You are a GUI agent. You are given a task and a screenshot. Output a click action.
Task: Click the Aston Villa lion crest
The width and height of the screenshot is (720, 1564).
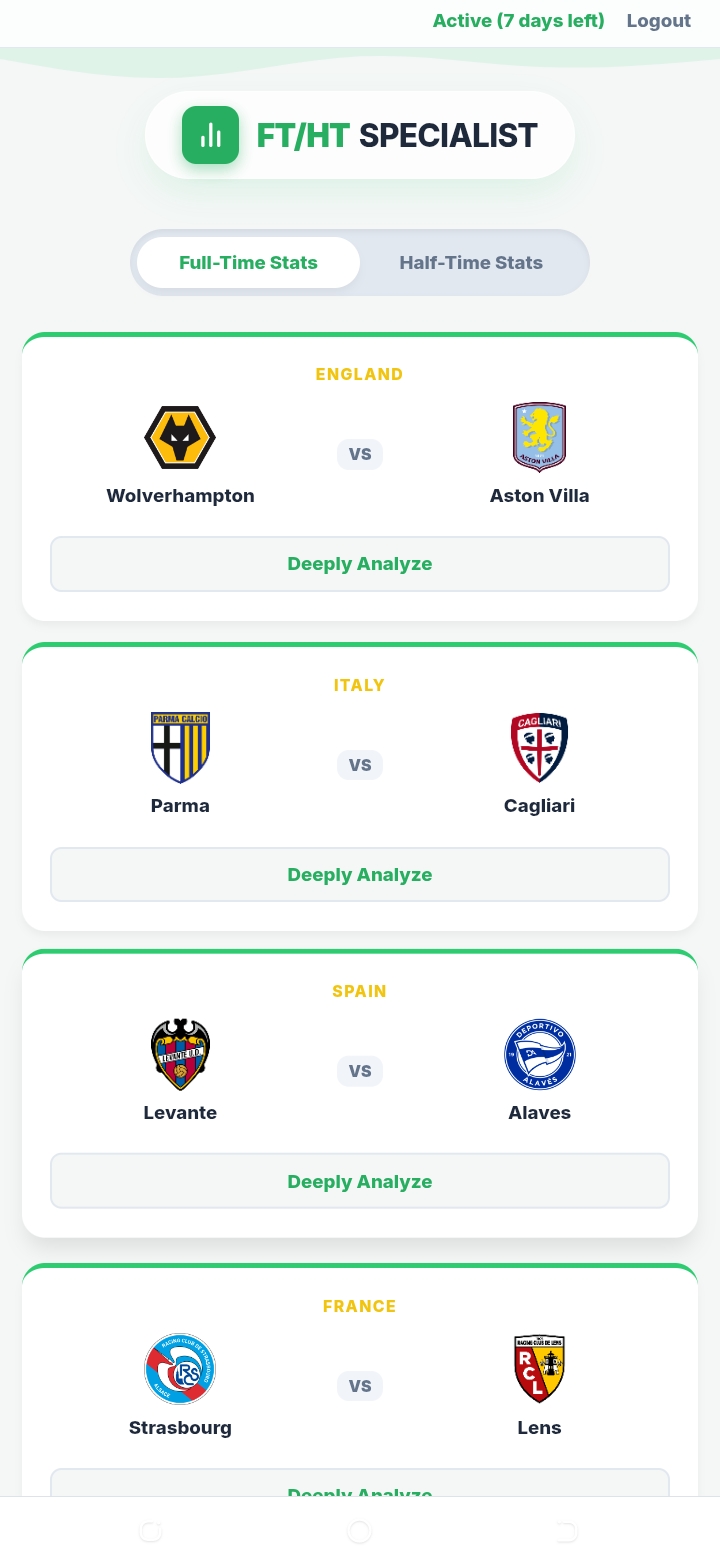point(539,437)
